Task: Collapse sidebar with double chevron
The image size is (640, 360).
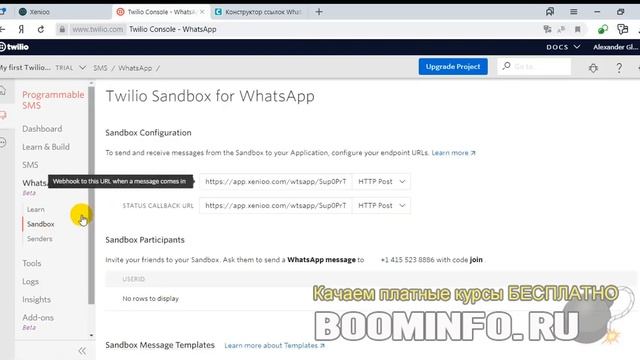Action: pos(82,351)
